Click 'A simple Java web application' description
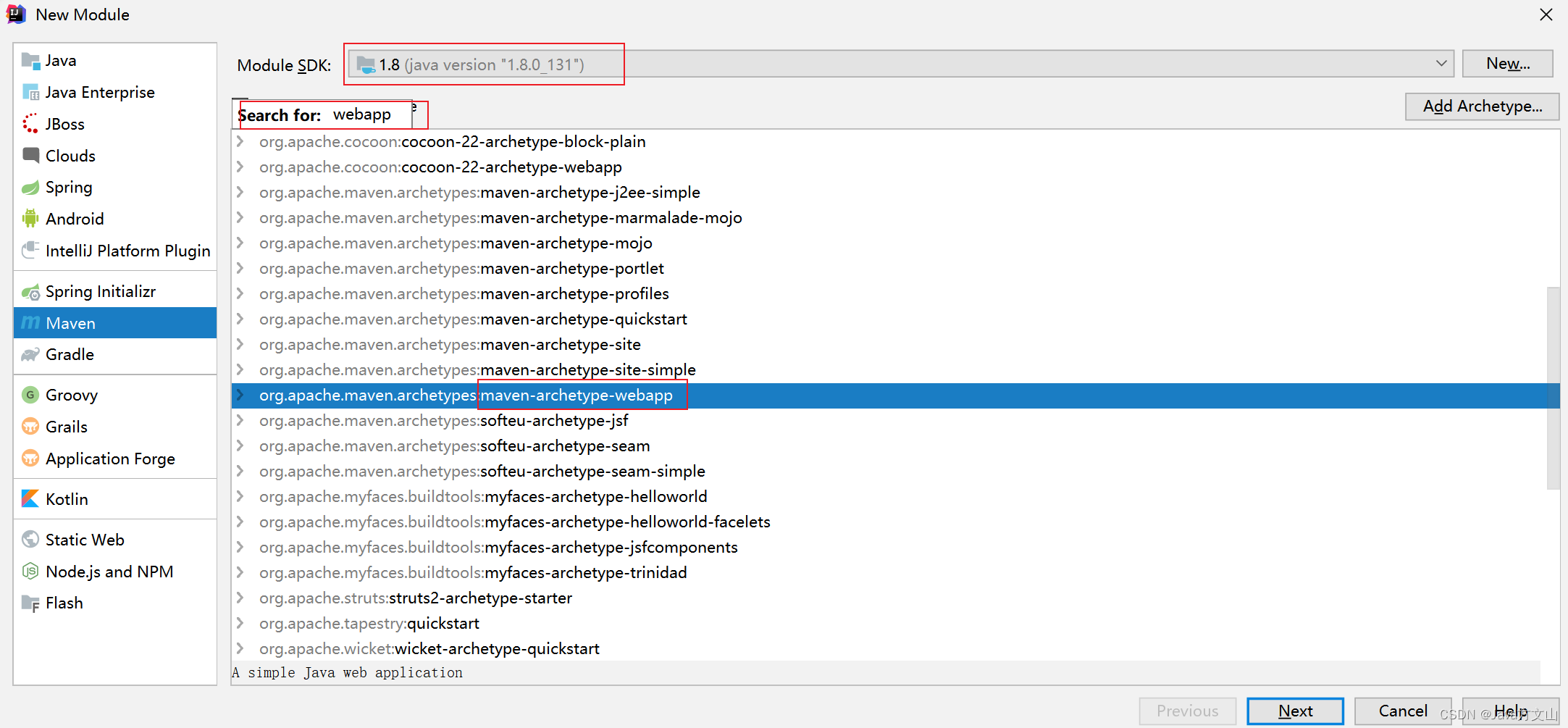Image resolution: width=1568 pixels, height=728 pixels. click(348, 673)
